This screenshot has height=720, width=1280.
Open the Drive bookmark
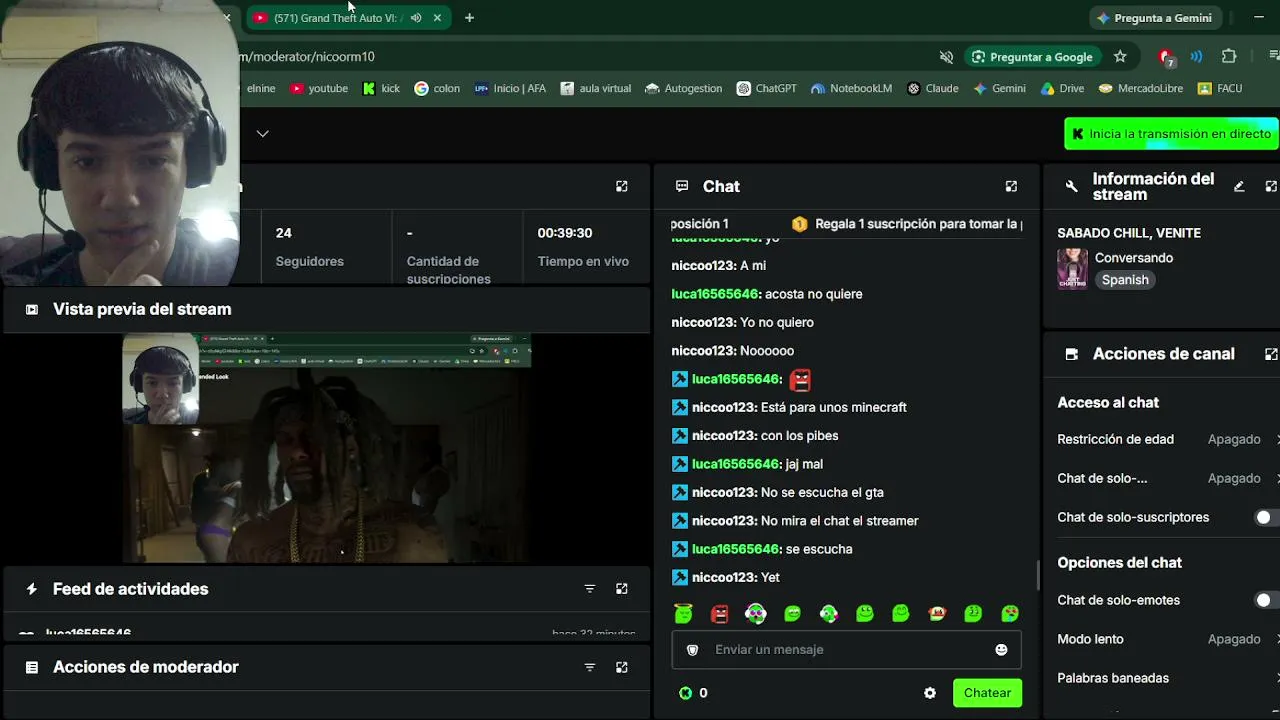pos(1062,88)
